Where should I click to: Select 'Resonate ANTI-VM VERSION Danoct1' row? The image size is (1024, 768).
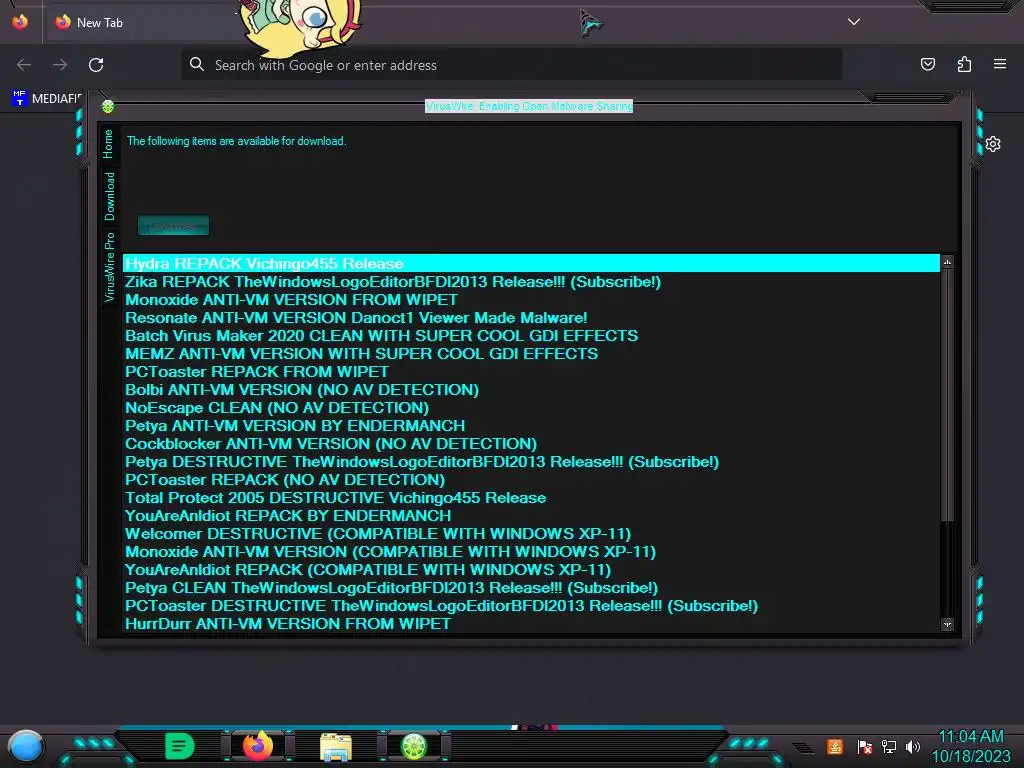click(531, 318)
